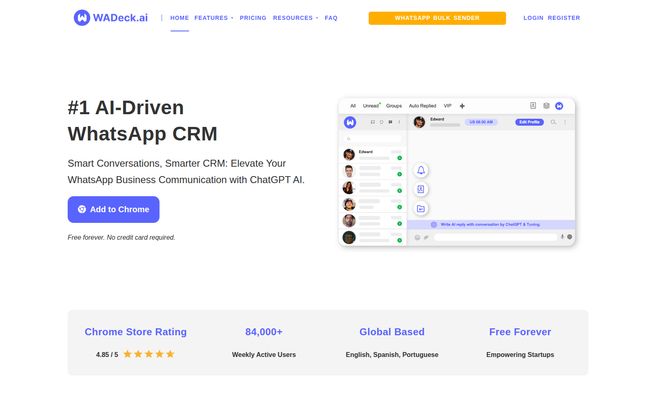
Task: Click the US time badge in chat header
Action: click(x=481, y=122)
